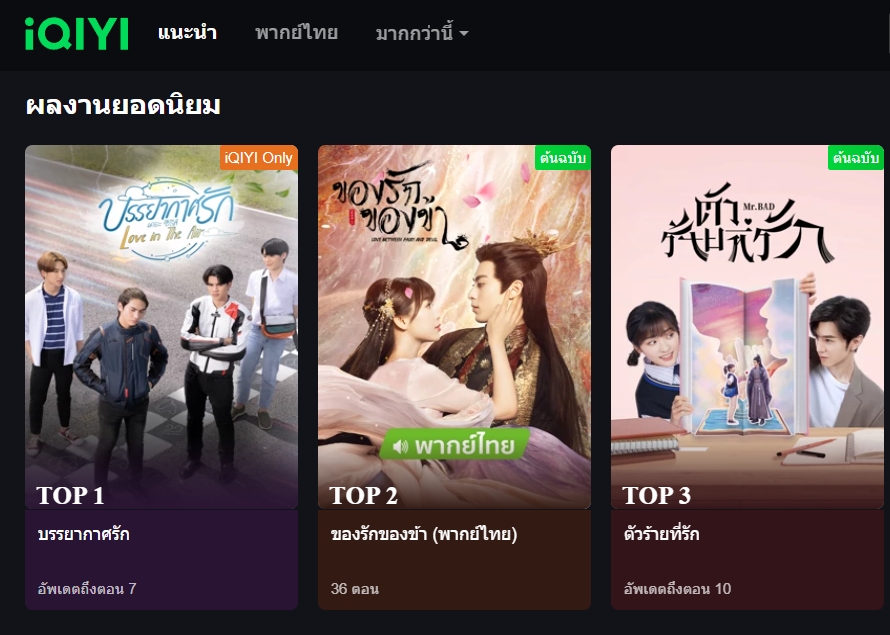Open the Mr. BAD poster thumbnail

tap(747, 327)
